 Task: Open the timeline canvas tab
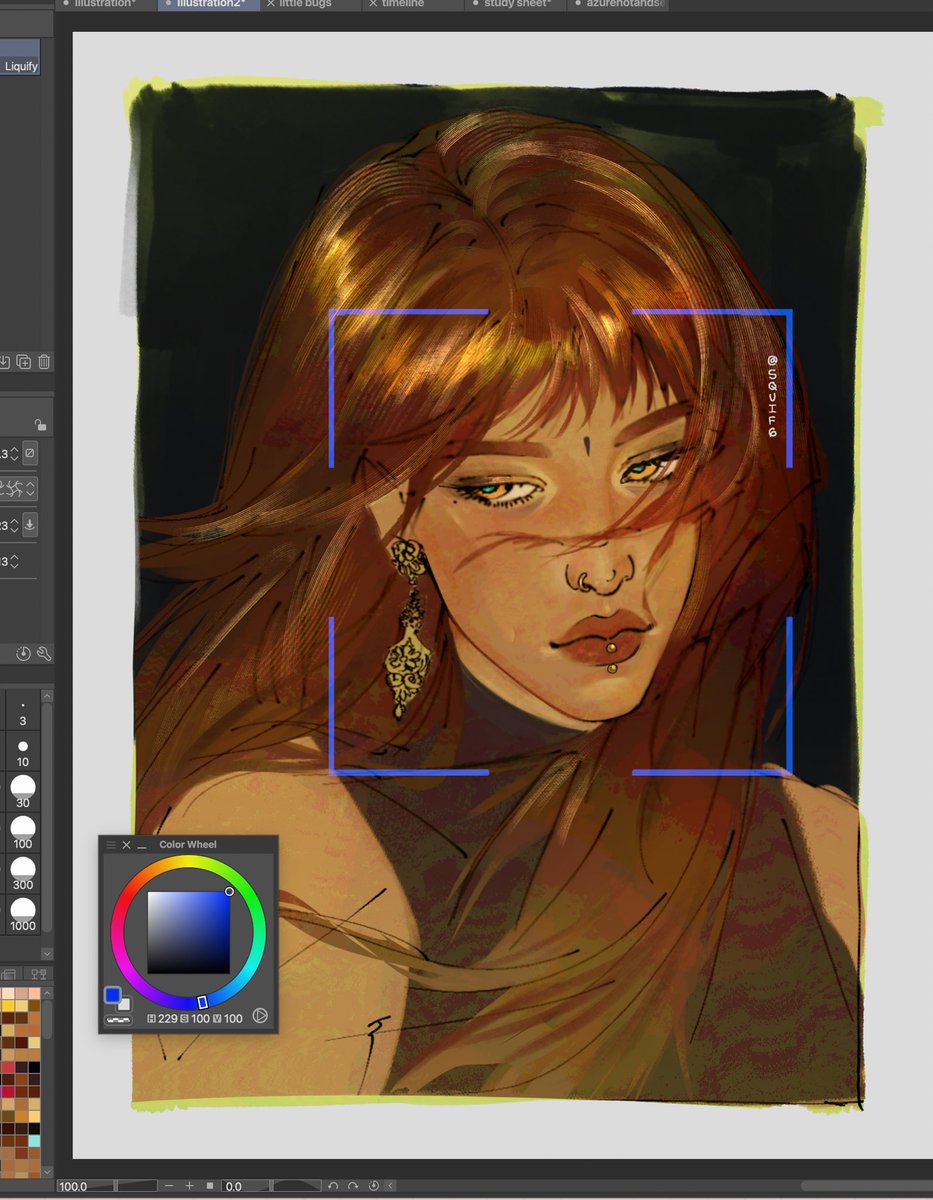point(403,4)
